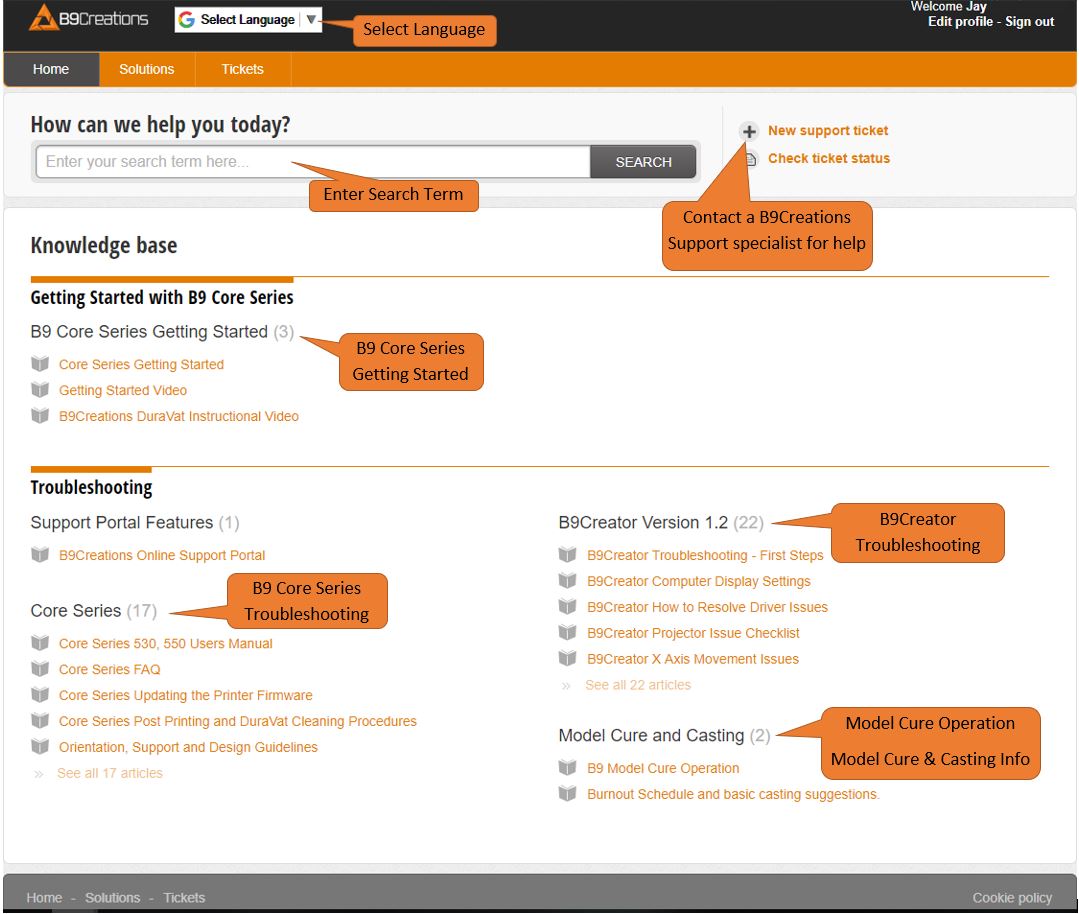The image size is (1079, 914).
Task: Click the Sign out link
Action: click(1029, 21)
